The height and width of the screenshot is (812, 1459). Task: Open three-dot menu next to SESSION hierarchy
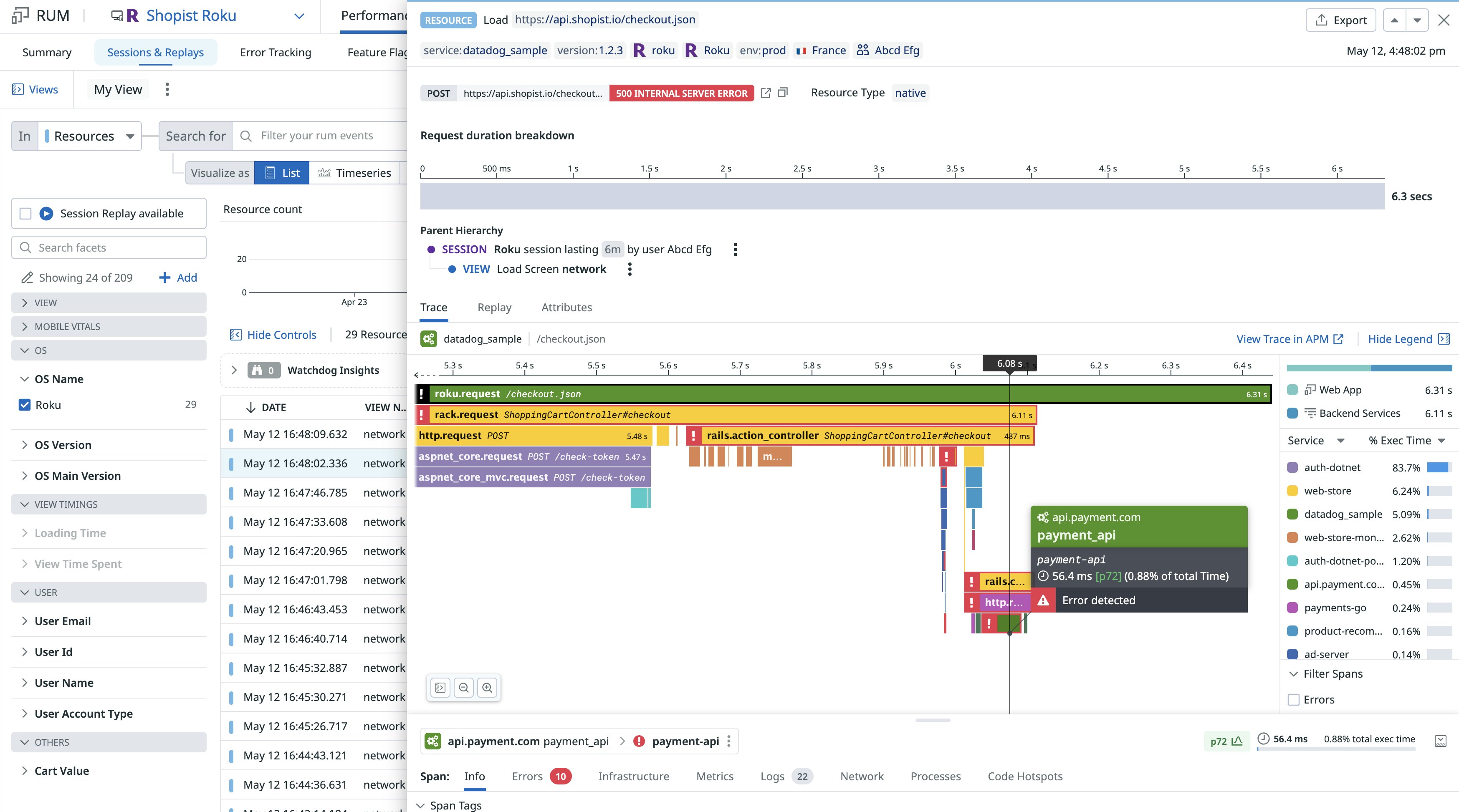click(x=735, y=249)
